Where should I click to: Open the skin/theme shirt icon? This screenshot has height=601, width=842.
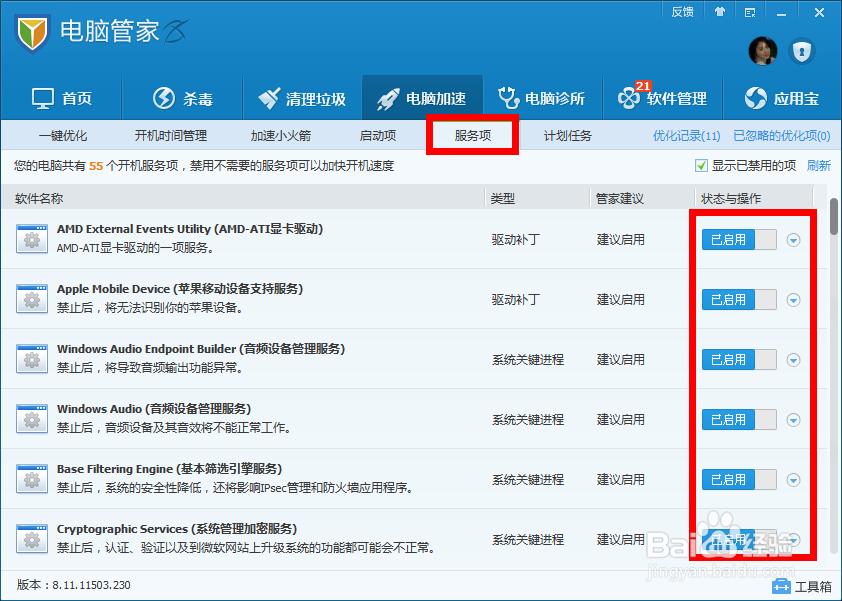720,12
